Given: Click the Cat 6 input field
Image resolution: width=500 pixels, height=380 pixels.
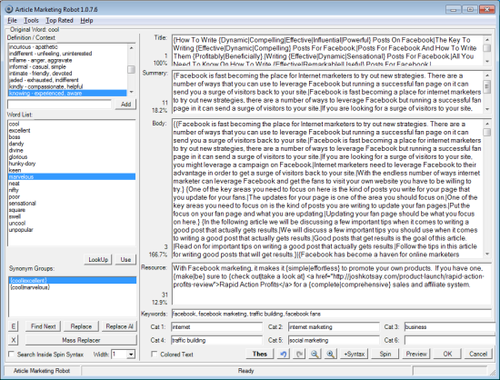Looking at the screenshot, I should click(x=449, y=340).
